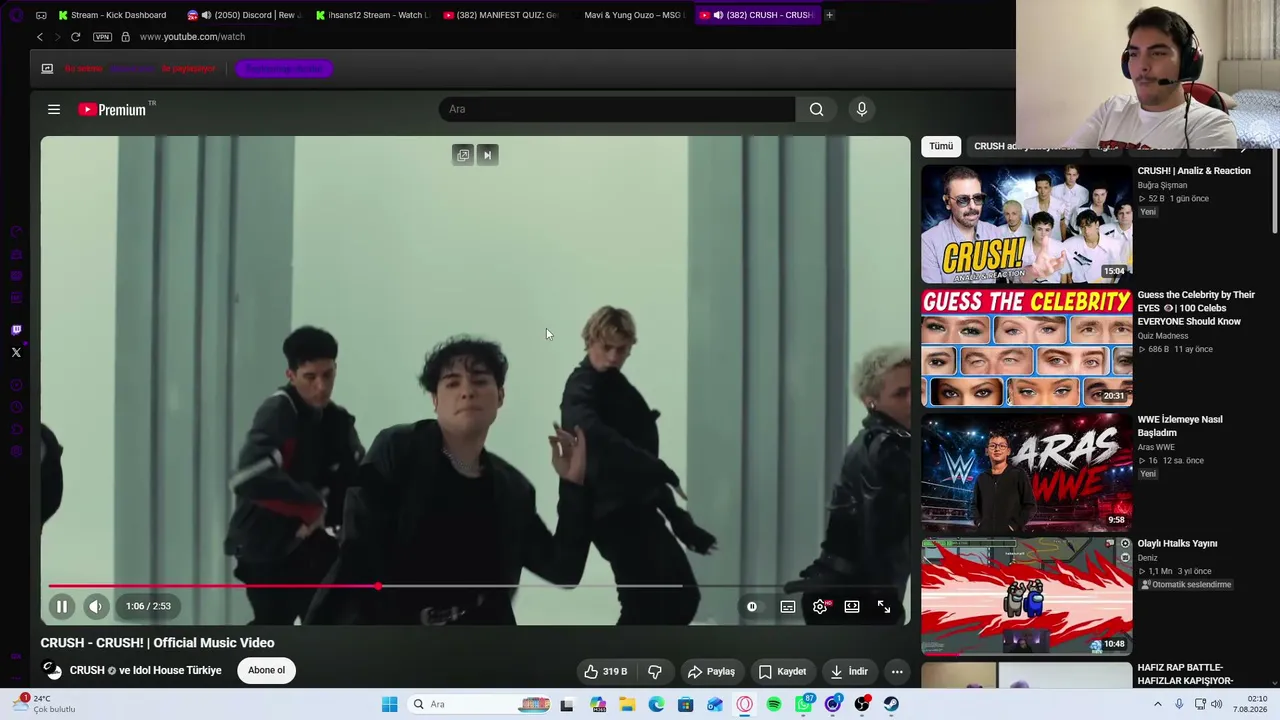Reload the YouTube page
The image size is (1280, 720).
click(x=75, y=37)
